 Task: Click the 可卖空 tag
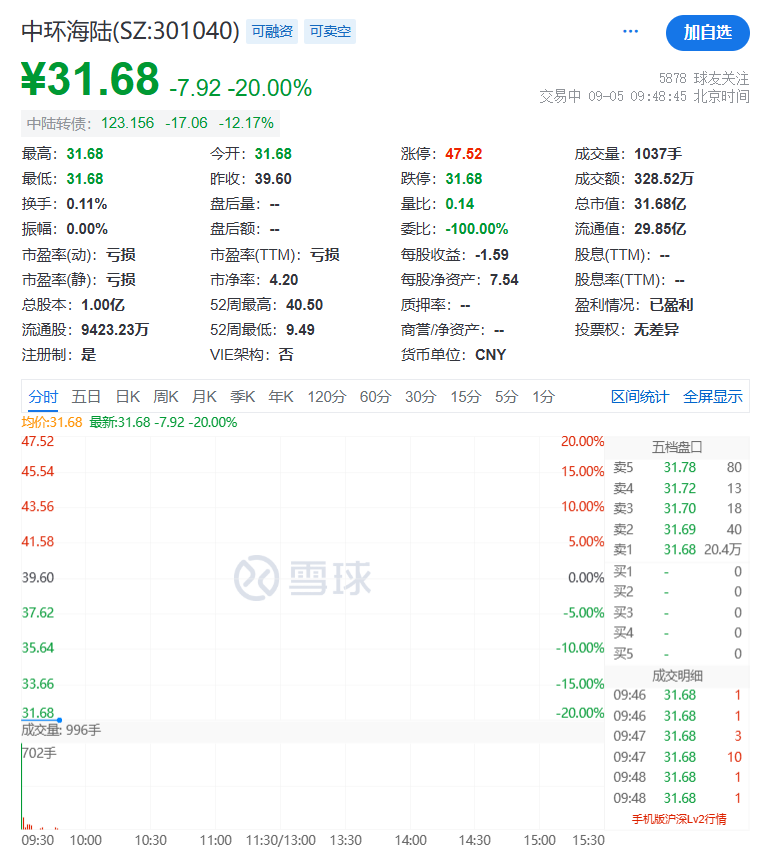click(330, 32)
